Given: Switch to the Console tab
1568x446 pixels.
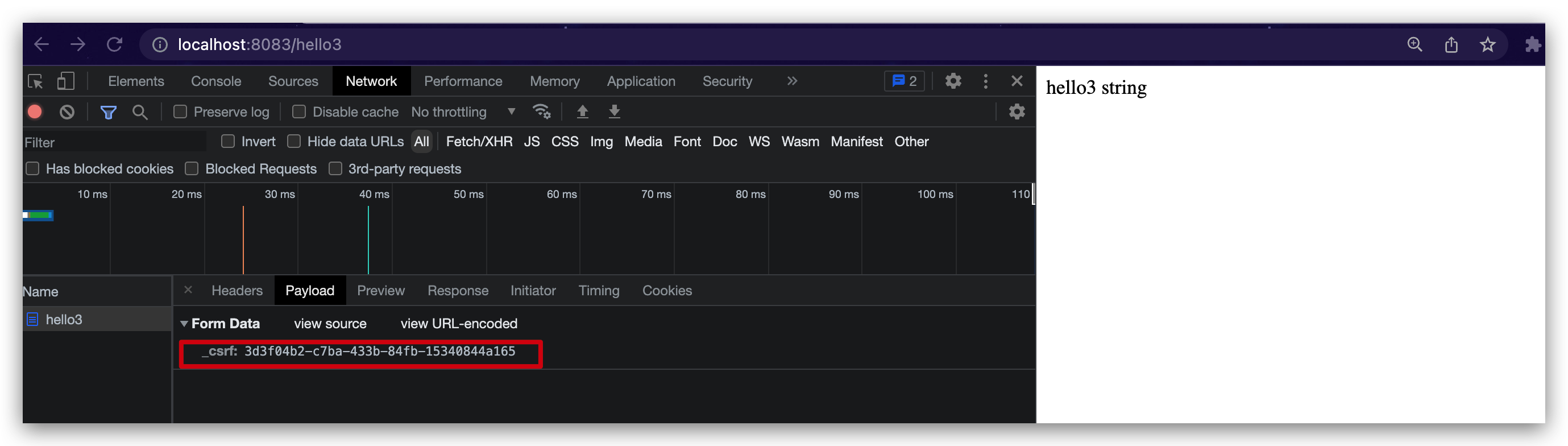Looking at the screenshot, I should tap(215, 81).
